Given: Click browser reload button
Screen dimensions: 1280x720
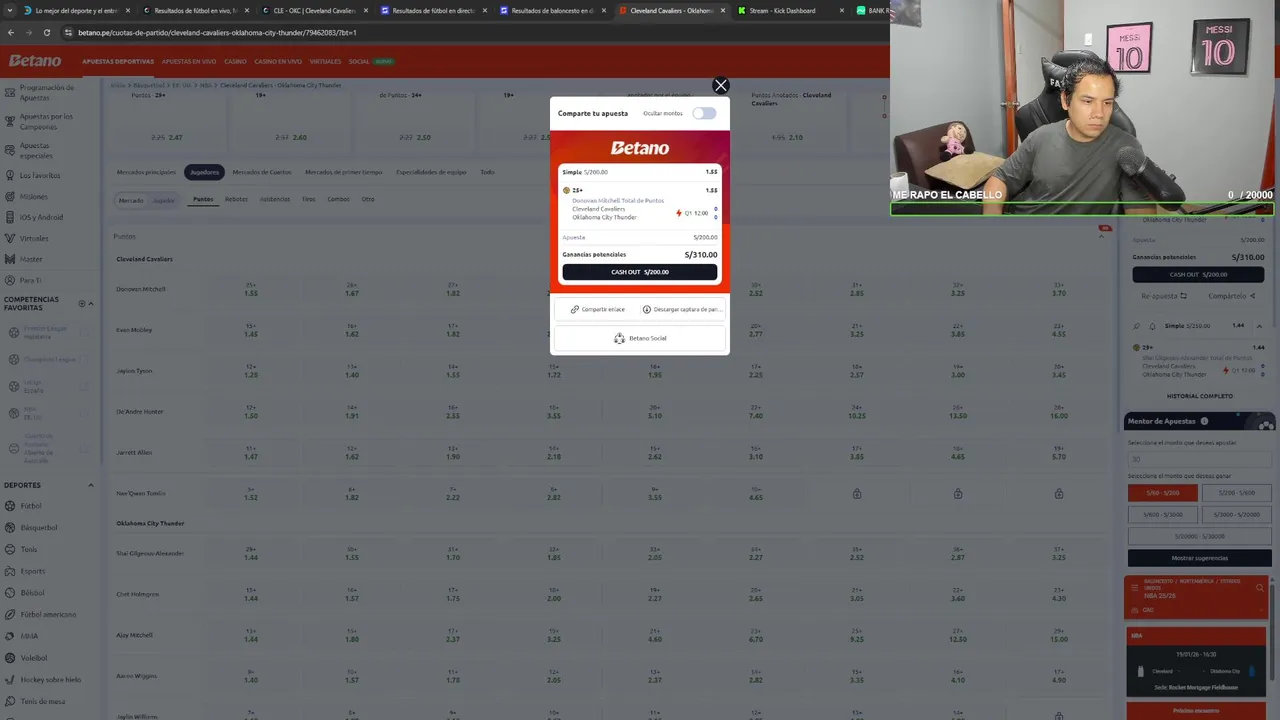Looking at the screenshot, I should tap(47, 32).
